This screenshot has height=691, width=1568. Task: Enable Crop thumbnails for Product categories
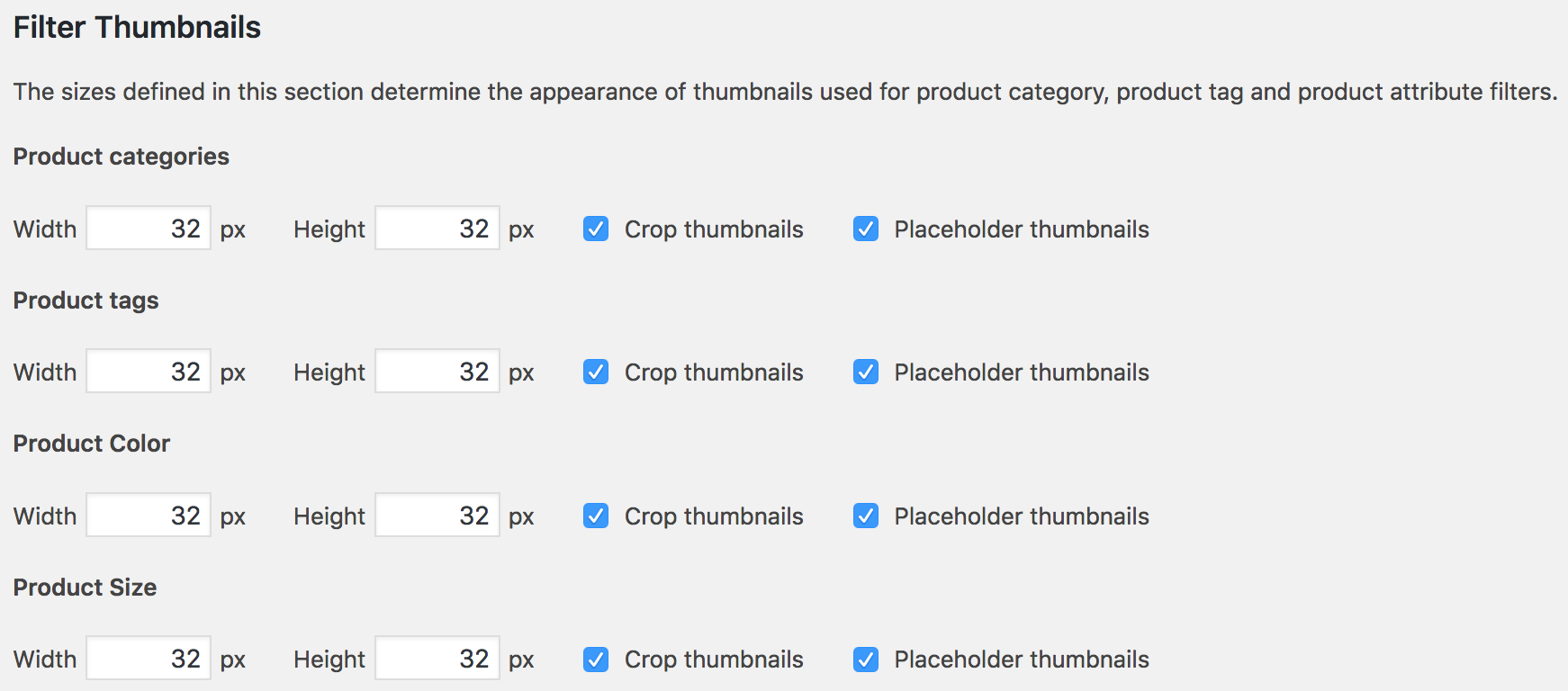pyautogui.click(x=595, y=229)
